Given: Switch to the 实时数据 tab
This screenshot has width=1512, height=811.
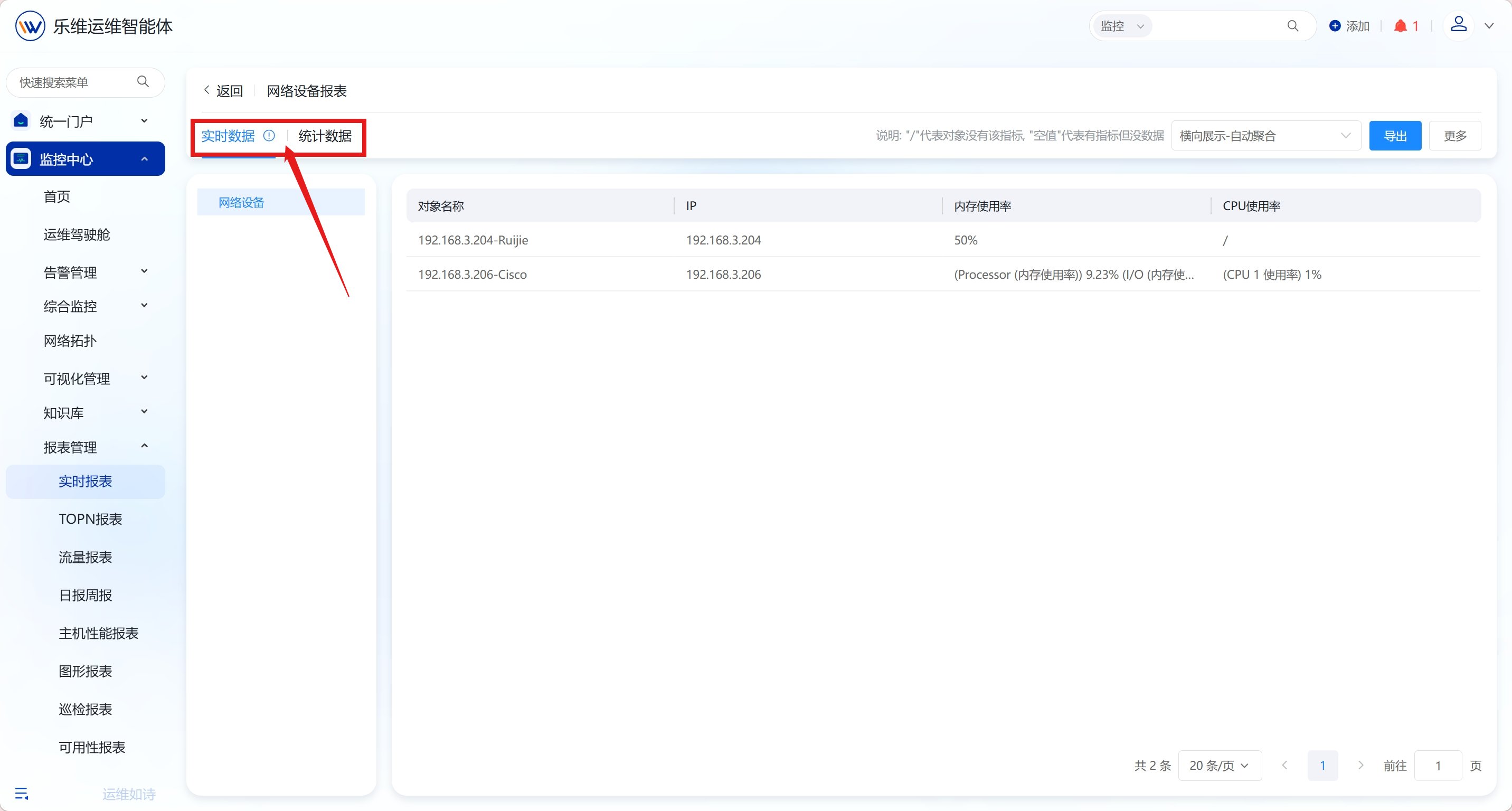Looking at the screenshot, I should (x=228, y=136).
